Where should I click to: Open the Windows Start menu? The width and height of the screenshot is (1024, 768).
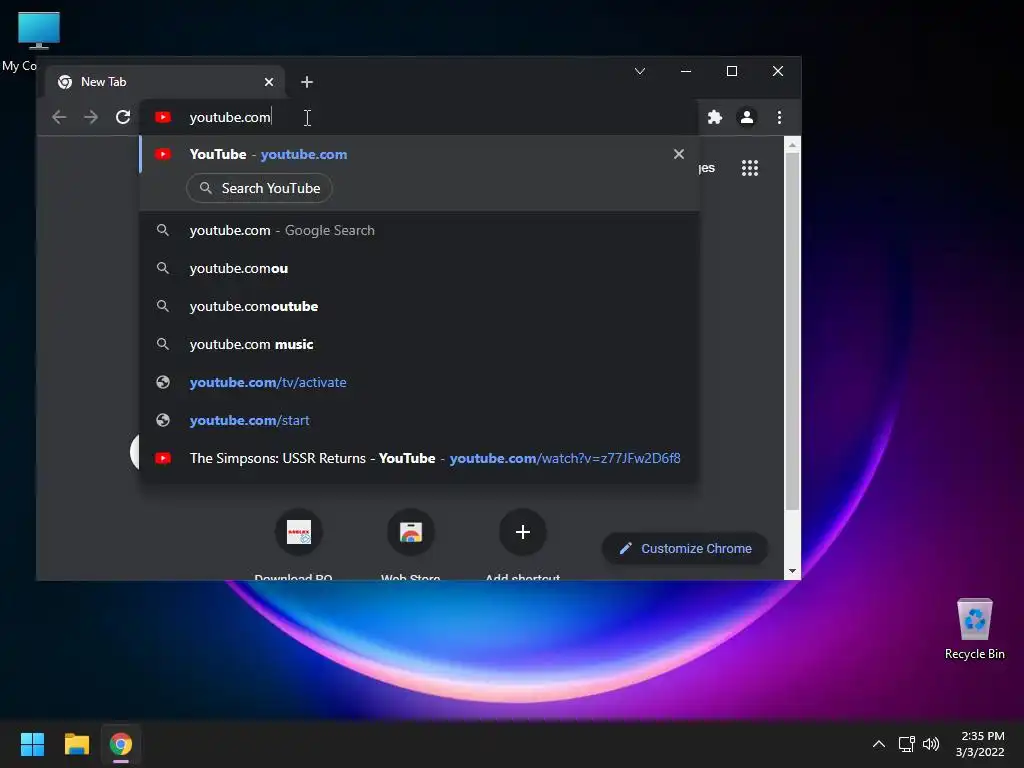pyautogui.click(x=32, y=744)
